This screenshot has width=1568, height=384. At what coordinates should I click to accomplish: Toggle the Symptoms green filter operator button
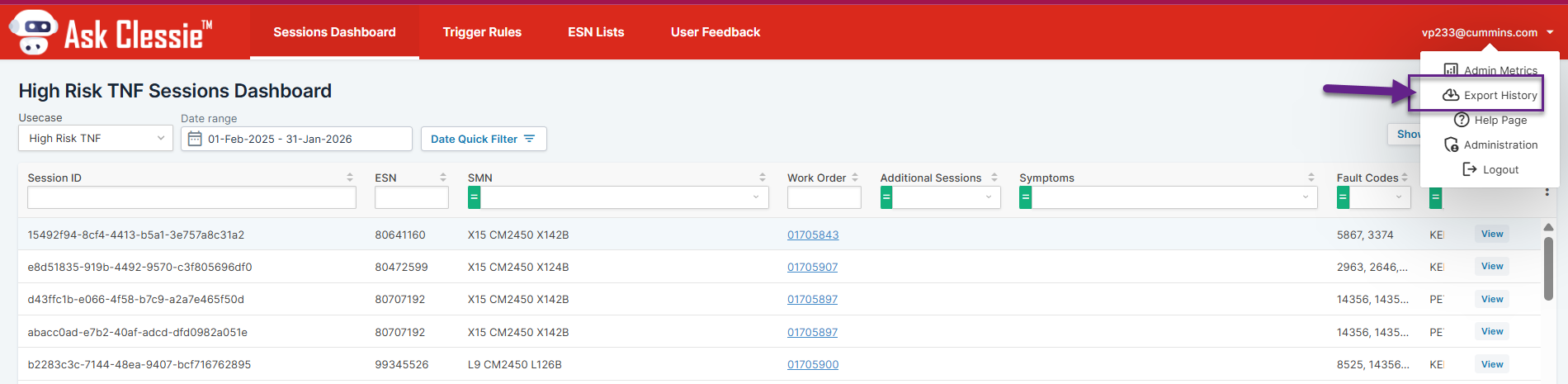point(1025,197)
